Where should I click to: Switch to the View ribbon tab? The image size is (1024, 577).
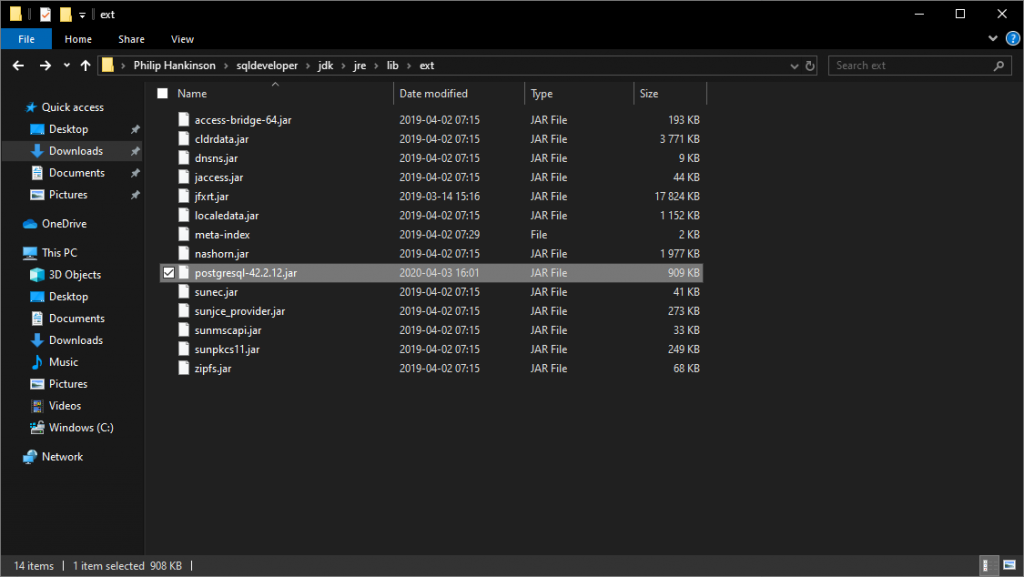coord(182,39)
